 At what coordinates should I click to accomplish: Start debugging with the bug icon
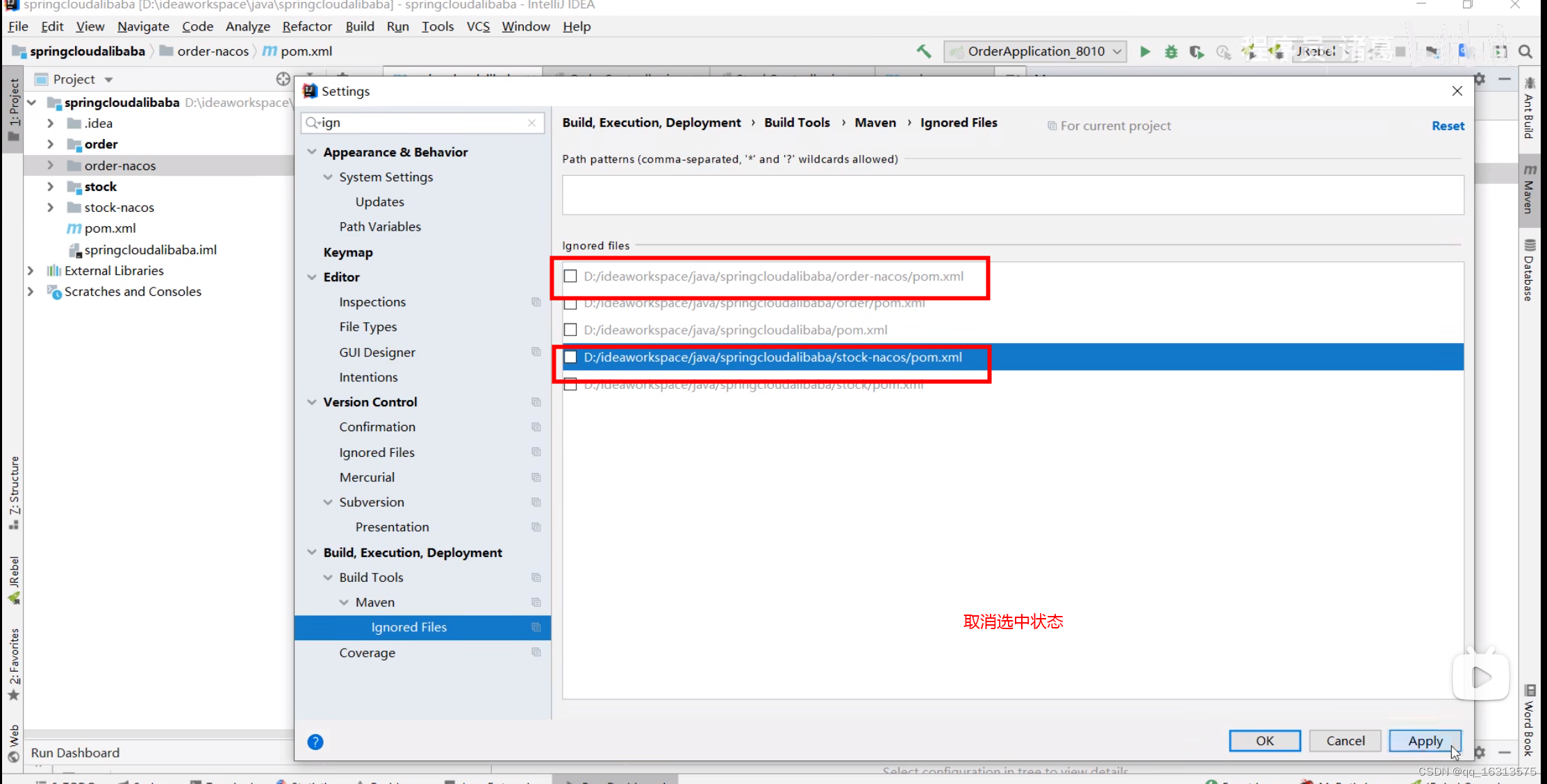1171,51
